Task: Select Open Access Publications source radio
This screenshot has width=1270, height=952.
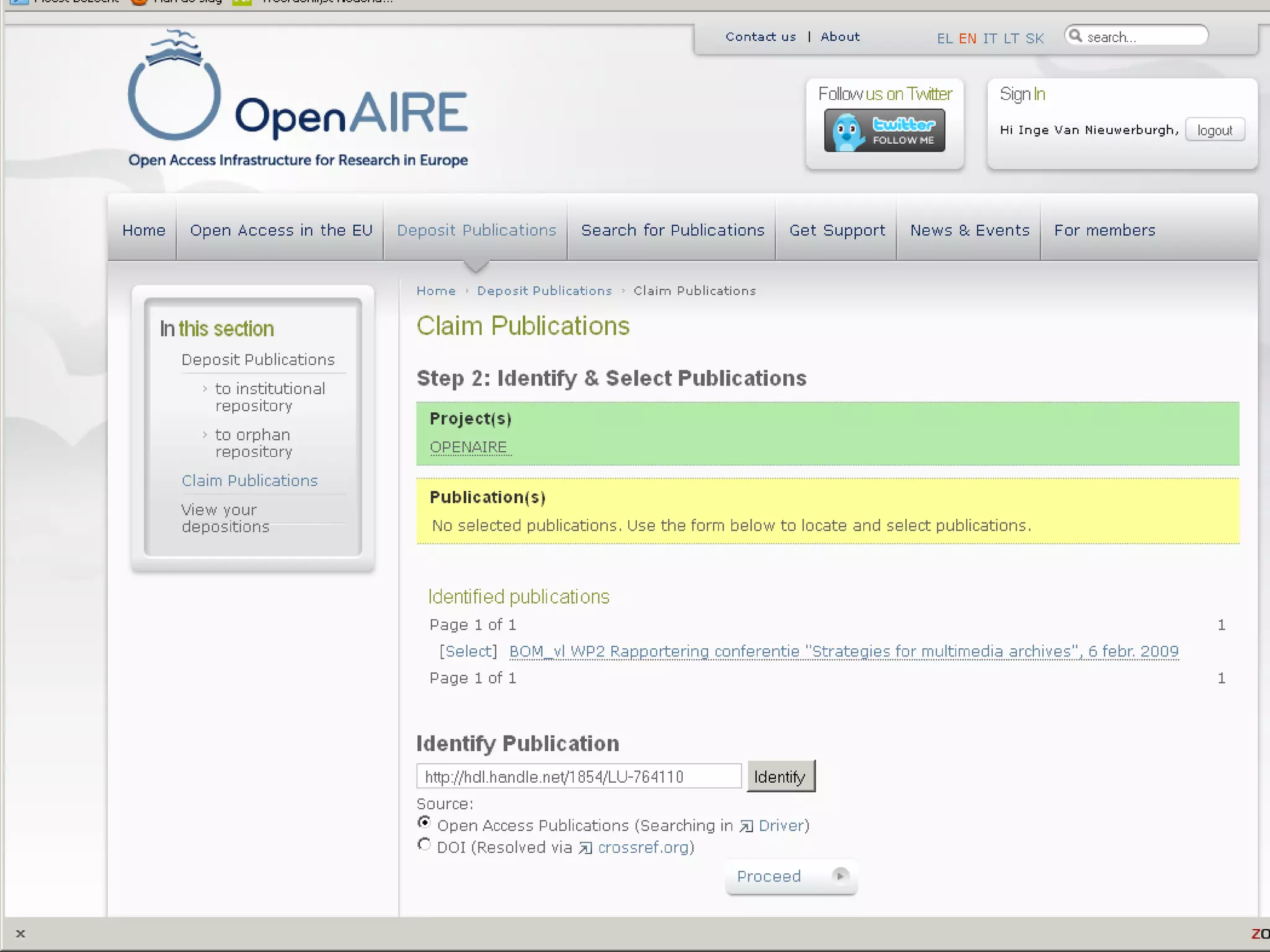Action: click(x=424, y=822)
